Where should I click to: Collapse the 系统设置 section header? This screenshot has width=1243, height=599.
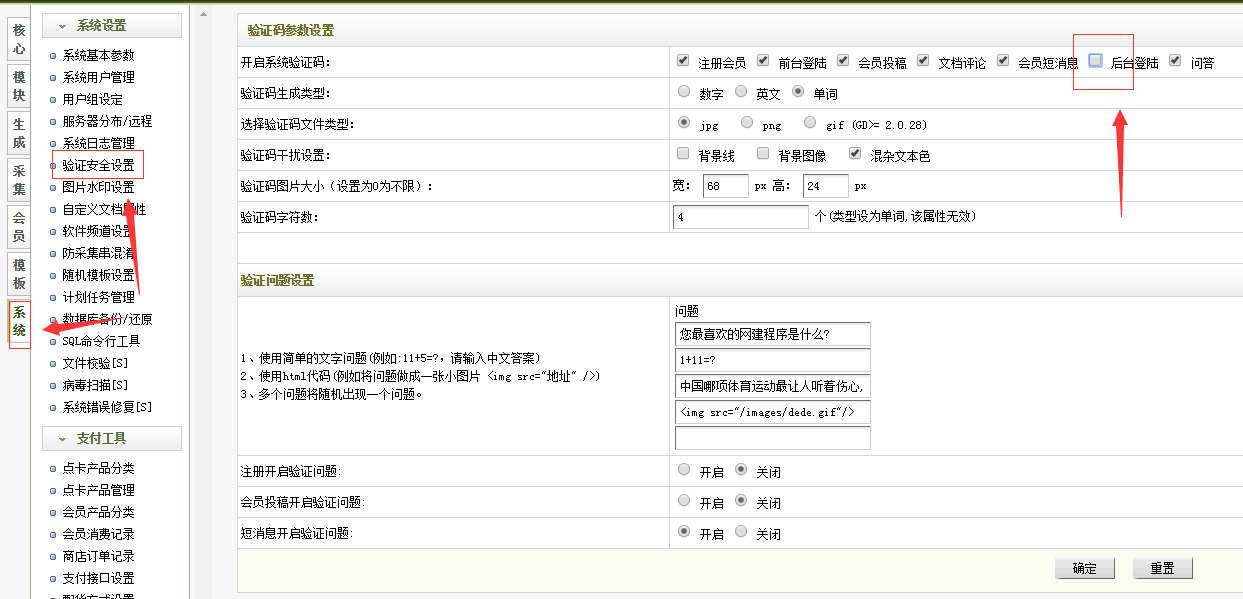112,26
